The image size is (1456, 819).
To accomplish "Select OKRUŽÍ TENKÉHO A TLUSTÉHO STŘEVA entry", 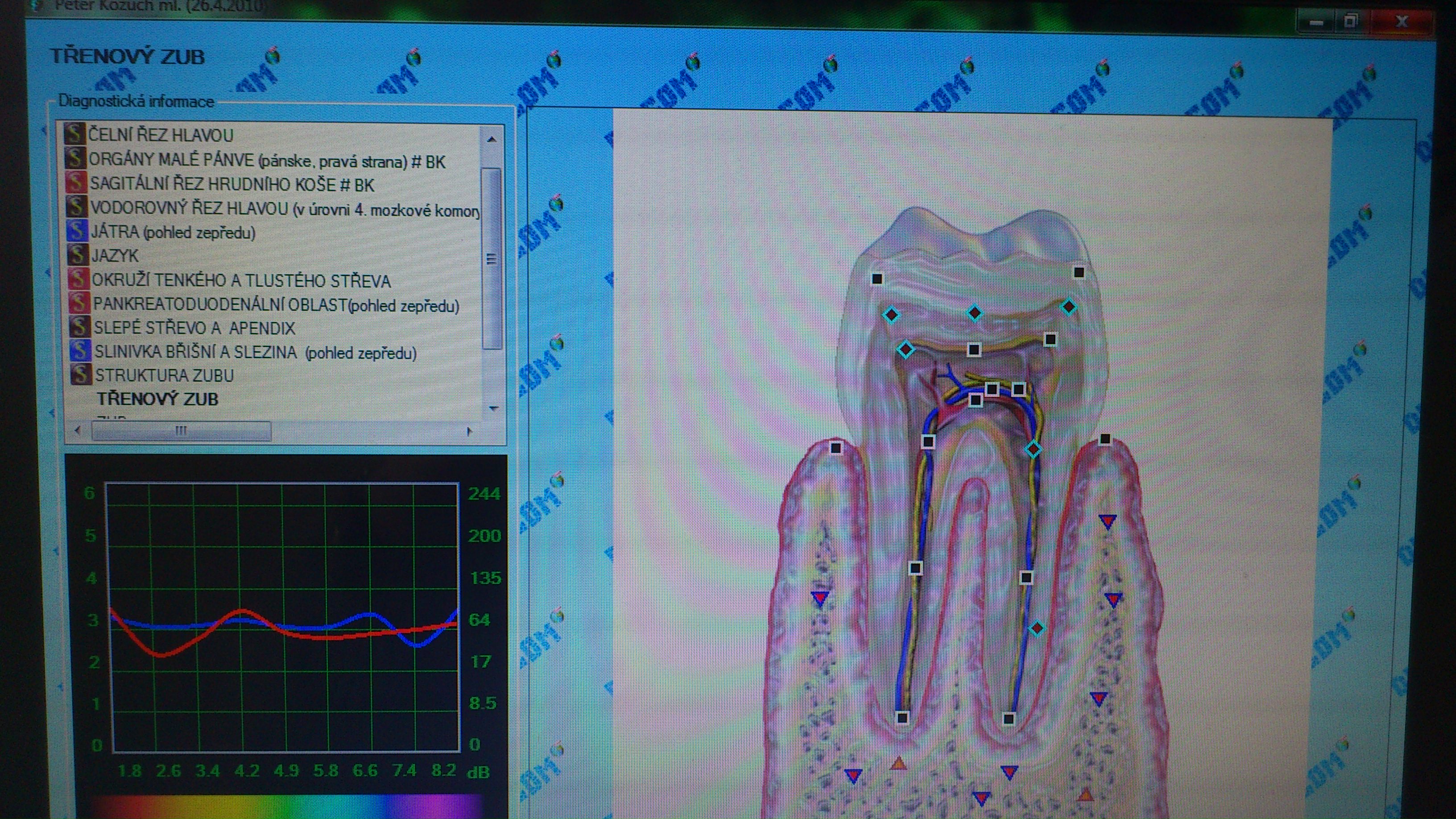I will [241, 280].
